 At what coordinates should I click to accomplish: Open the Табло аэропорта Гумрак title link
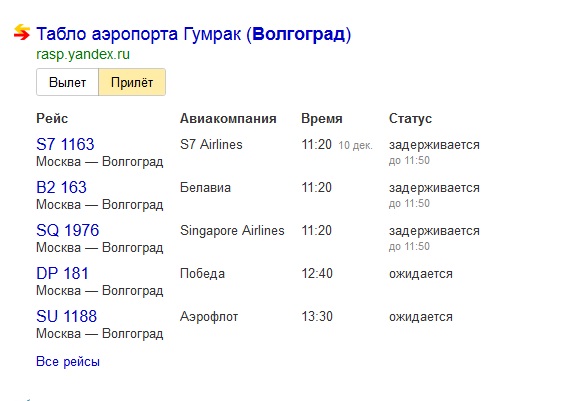click(193, 34)
